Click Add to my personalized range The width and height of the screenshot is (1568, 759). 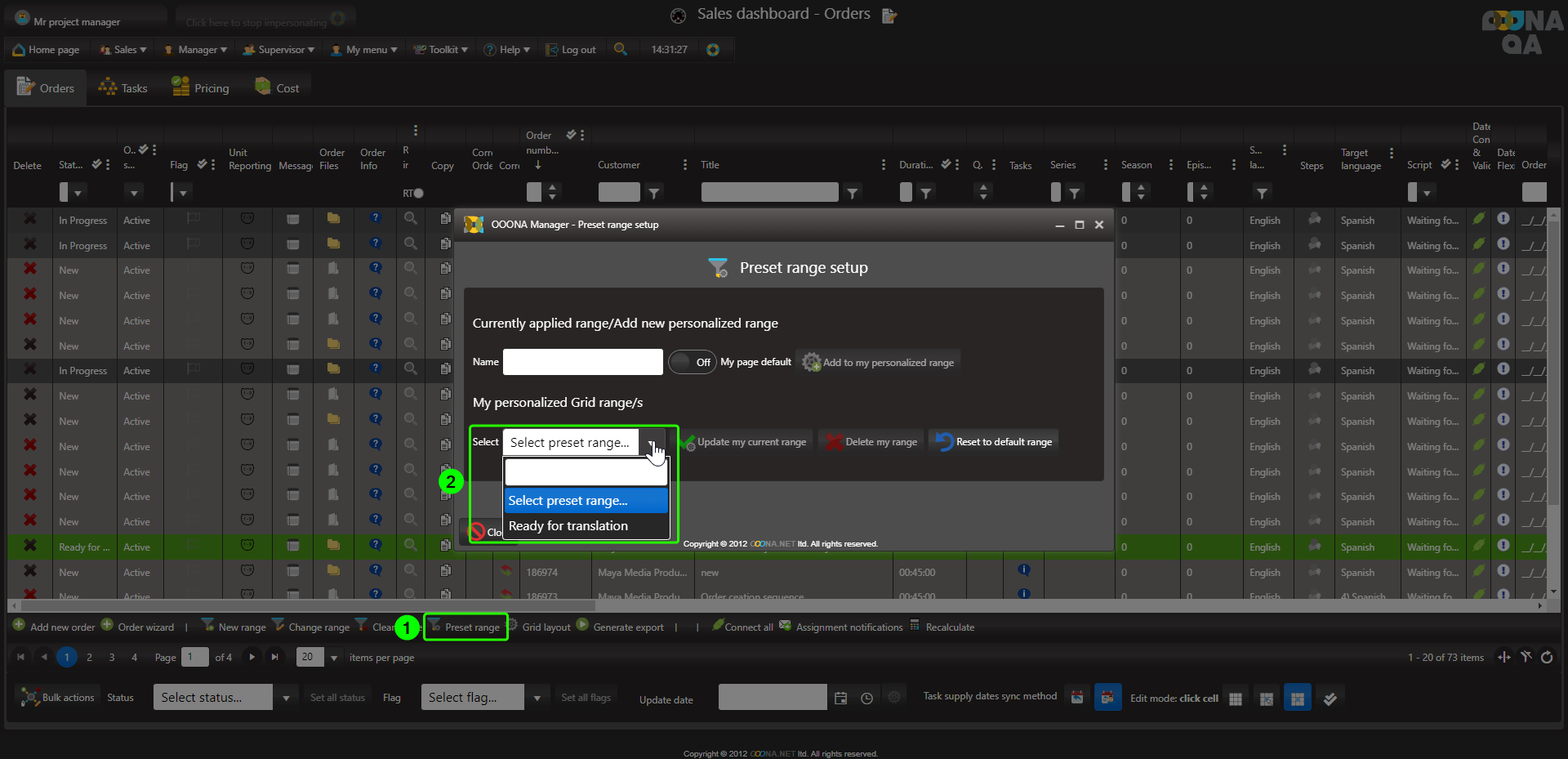[879, 363]
